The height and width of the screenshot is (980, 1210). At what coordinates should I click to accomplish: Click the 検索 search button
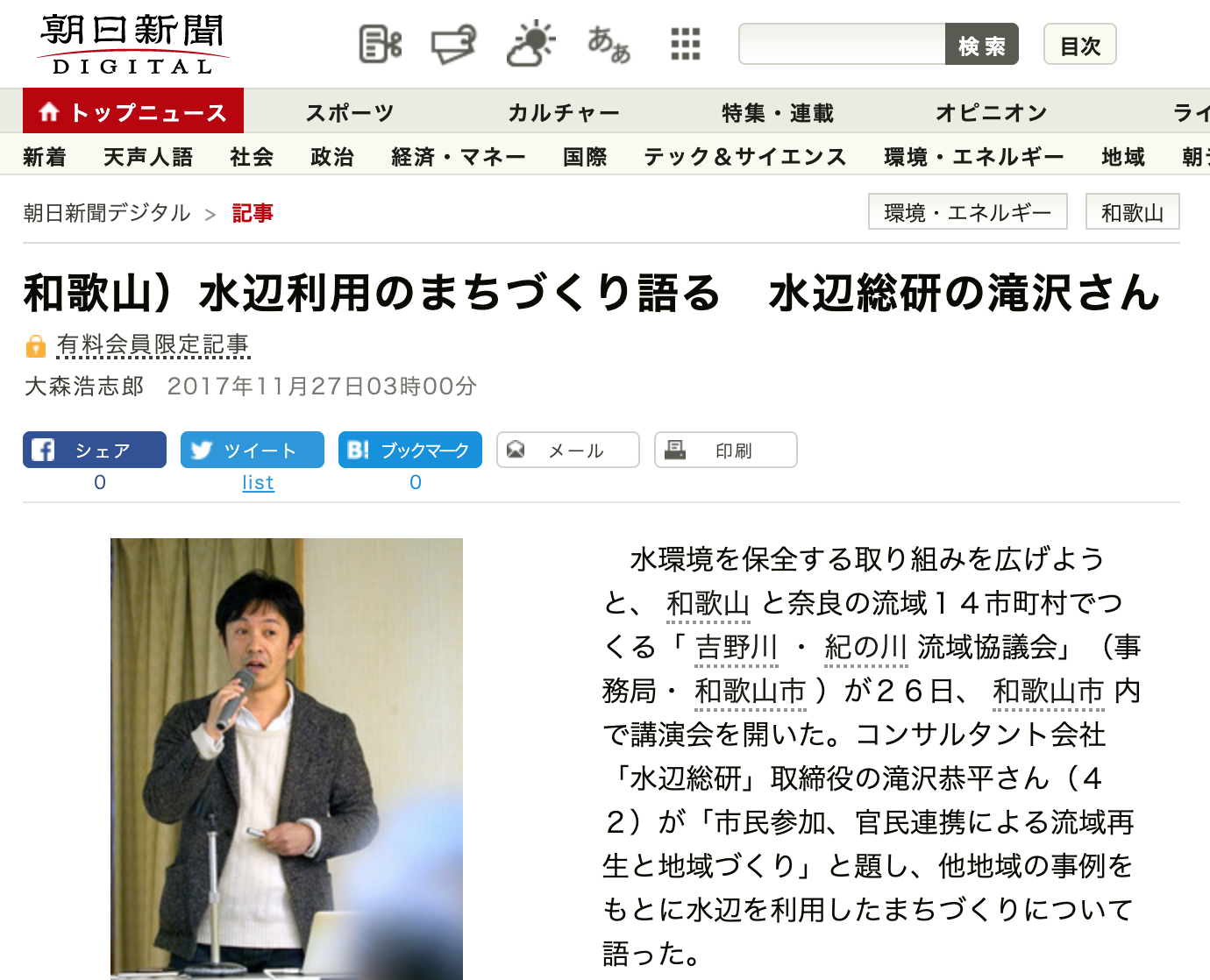(982, 44)
